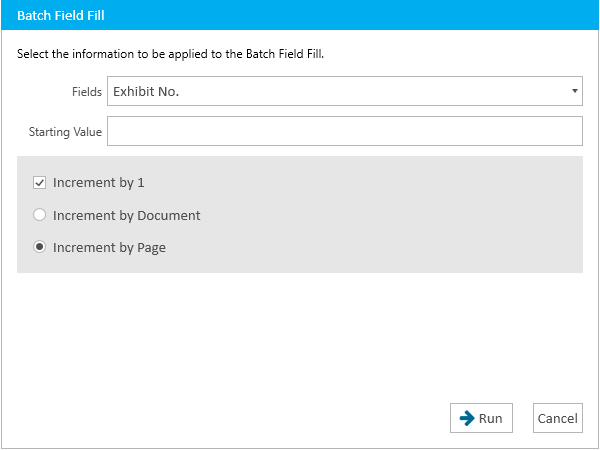Expand the Exhibit No. combo box
This screenshot has height=450, width=600.
(345, 91)
